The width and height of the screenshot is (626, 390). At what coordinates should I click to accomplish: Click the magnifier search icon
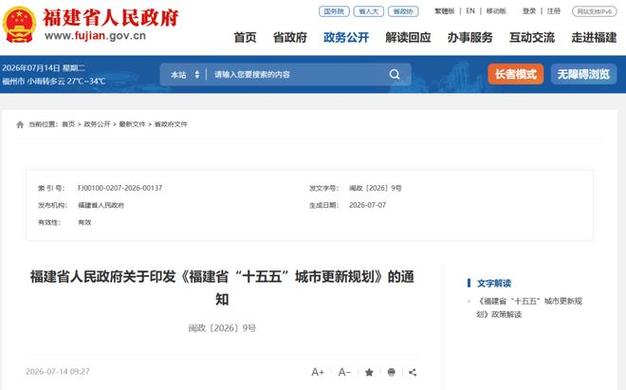pyautogui.click(x=394, y=74)
